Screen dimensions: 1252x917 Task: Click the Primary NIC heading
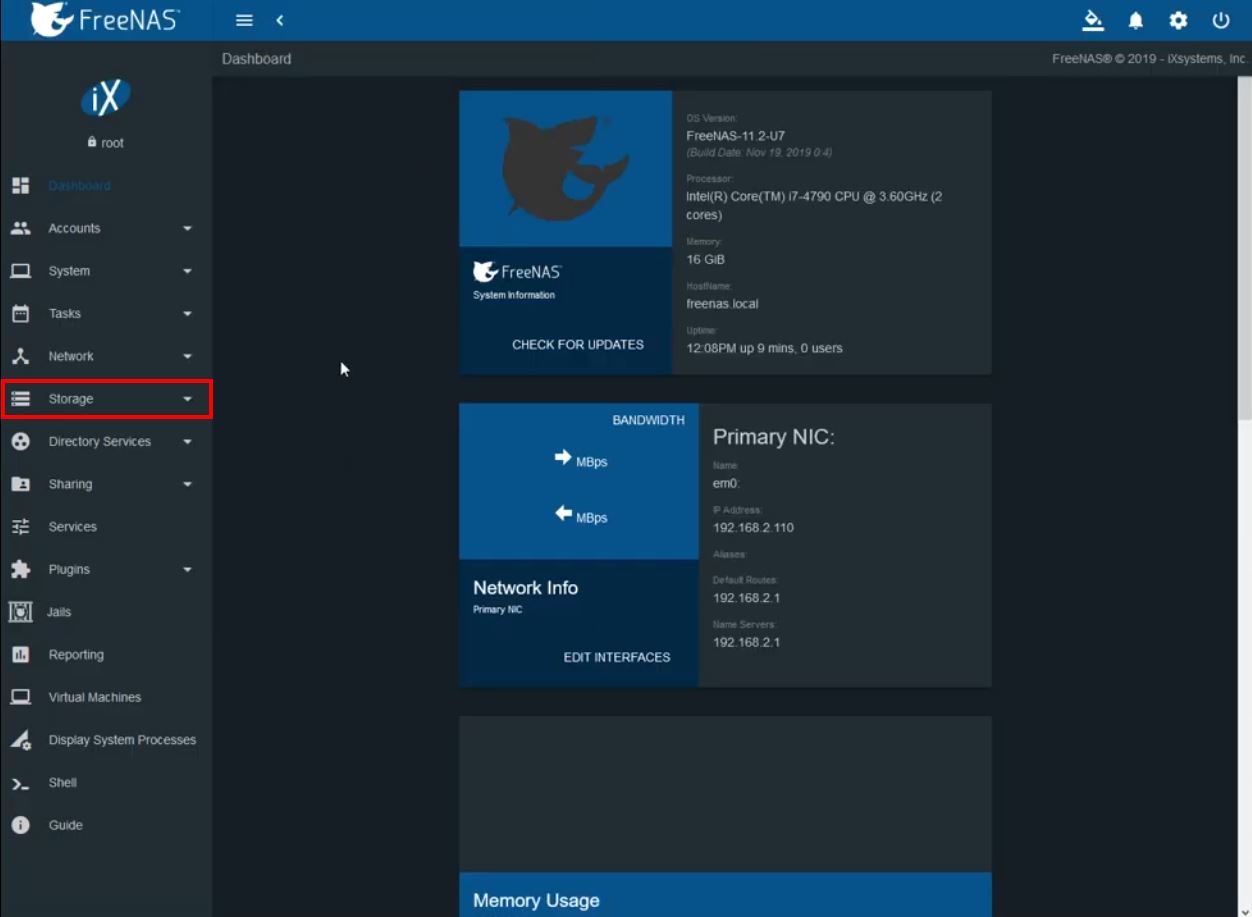click(x=773, y=437)
